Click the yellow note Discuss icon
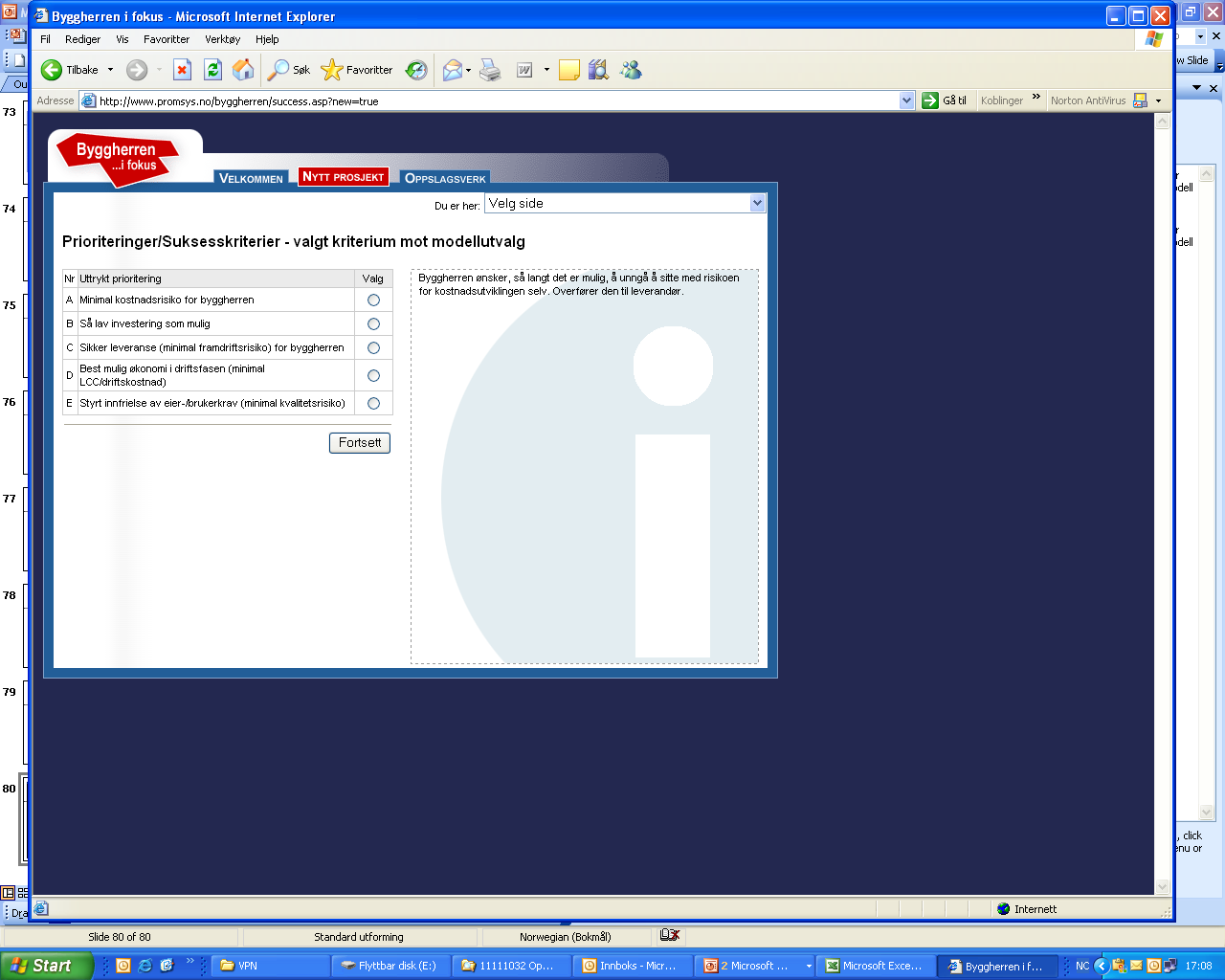Screen dimensions: 1225x980 point(569,70)
